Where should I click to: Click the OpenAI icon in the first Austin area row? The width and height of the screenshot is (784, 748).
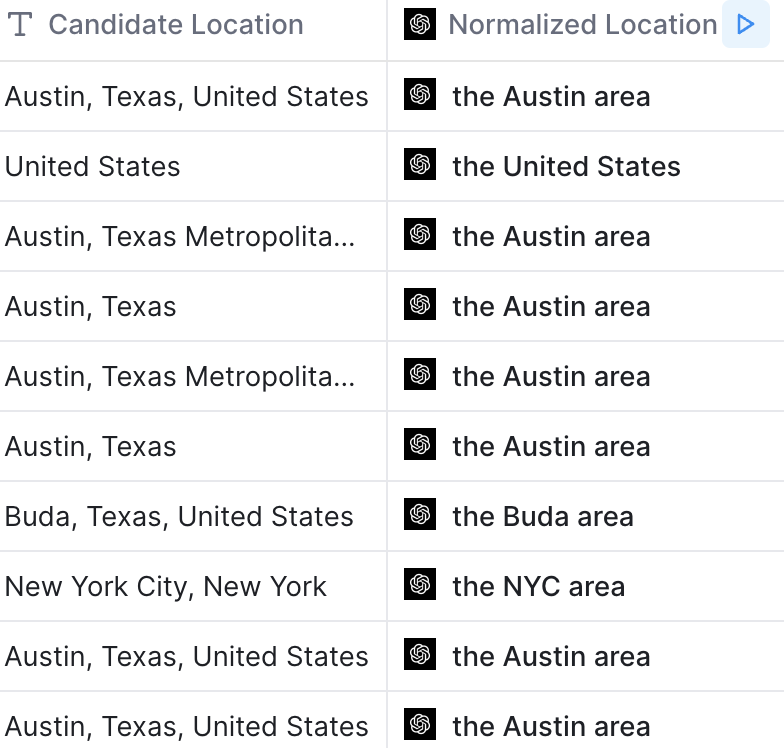(x=420, y=94)
